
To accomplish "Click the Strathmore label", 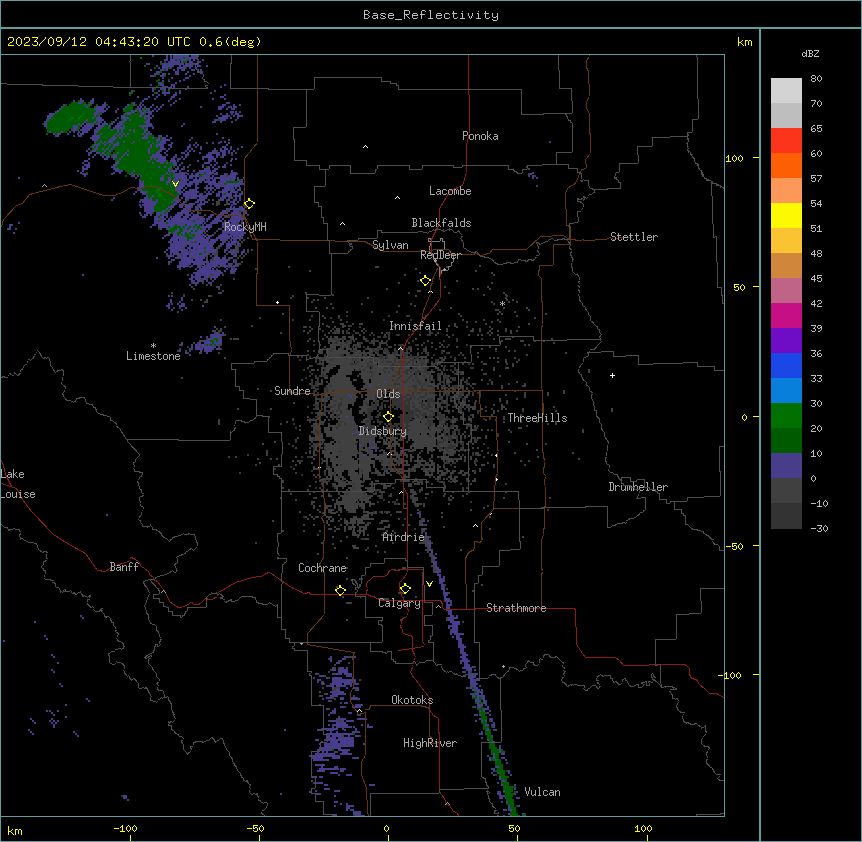I will [x=516, y=608].
